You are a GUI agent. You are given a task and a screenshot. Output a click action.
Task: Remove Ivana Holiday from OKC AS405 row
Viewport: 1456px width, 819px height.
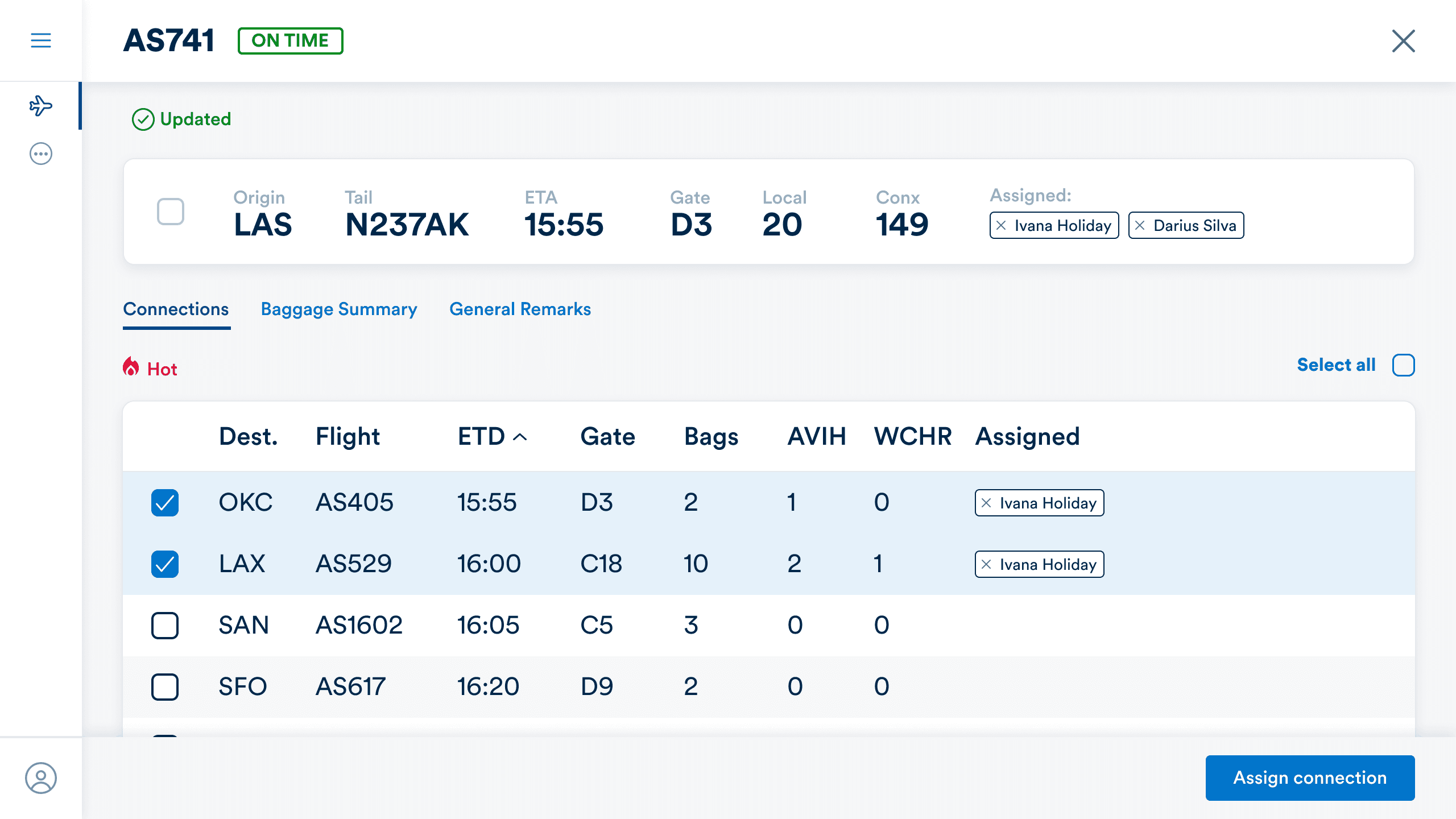click(987, 503)
